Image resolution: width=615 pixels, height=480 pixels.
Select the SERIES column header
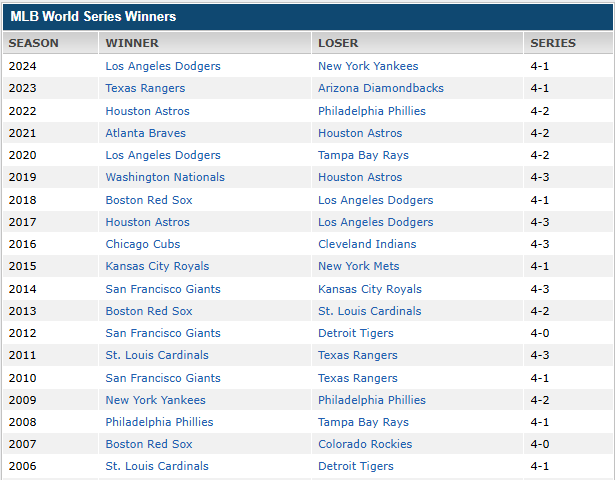(553, 43)
